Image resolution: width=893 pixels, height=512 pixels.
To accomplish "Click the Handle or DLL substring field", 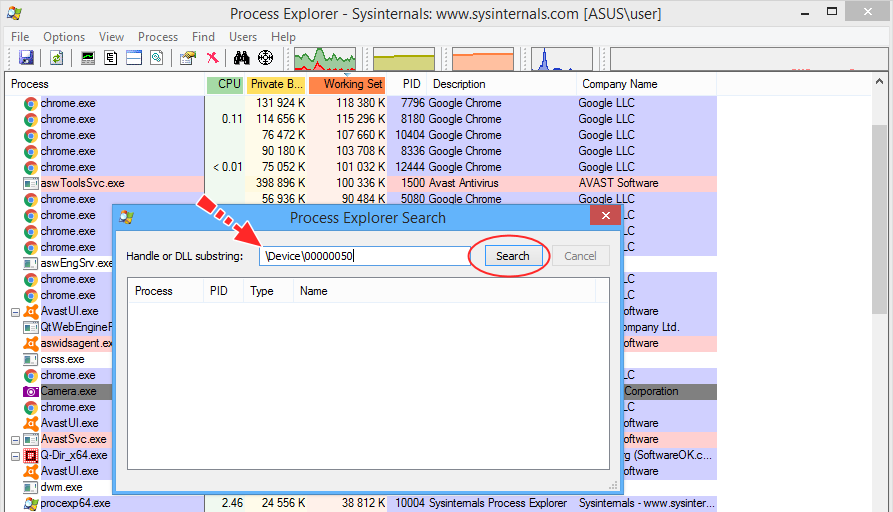I will click(364, 256).
